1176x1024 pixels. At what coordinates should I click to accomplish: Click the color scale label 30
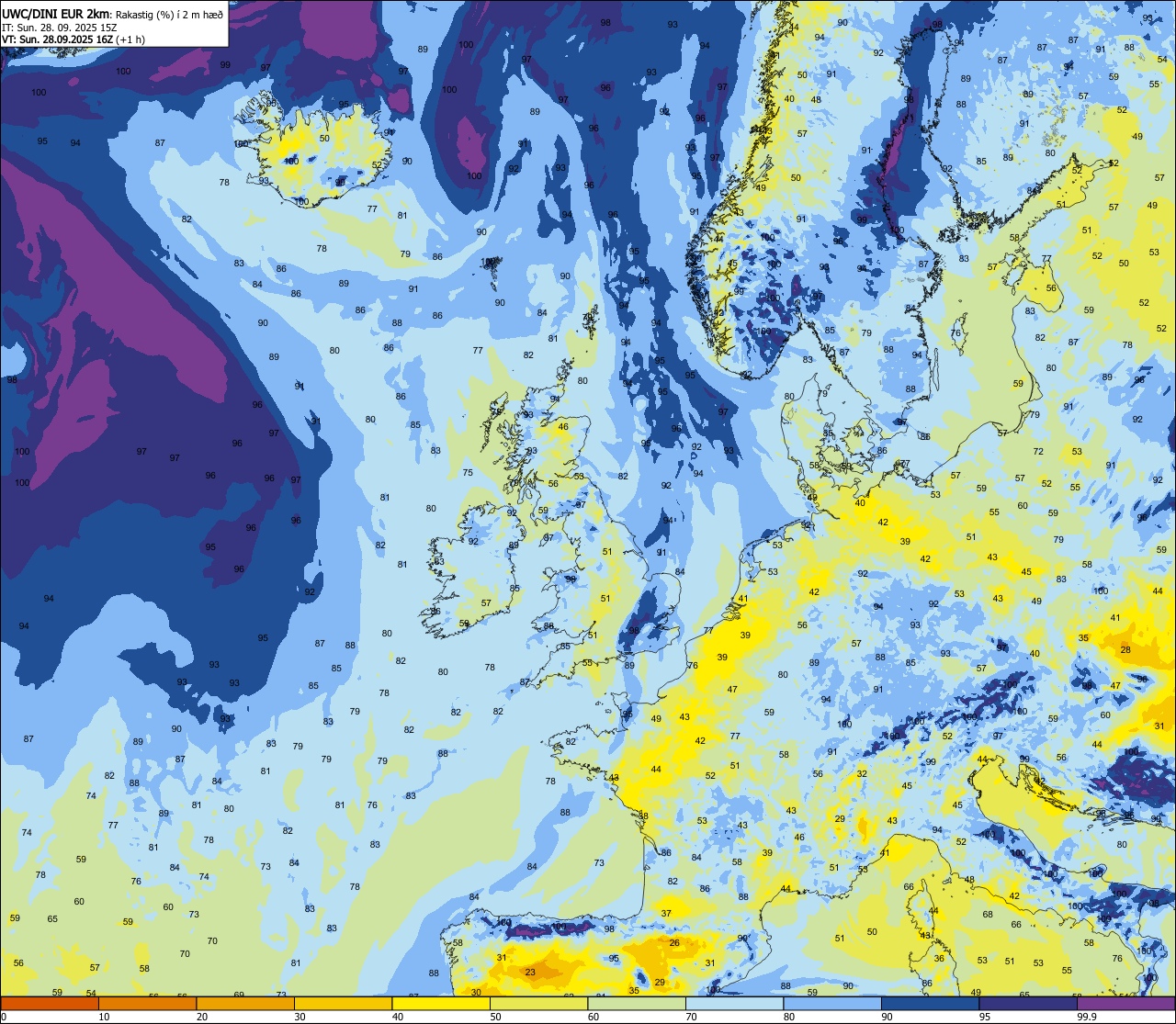tap(300, 1017)
